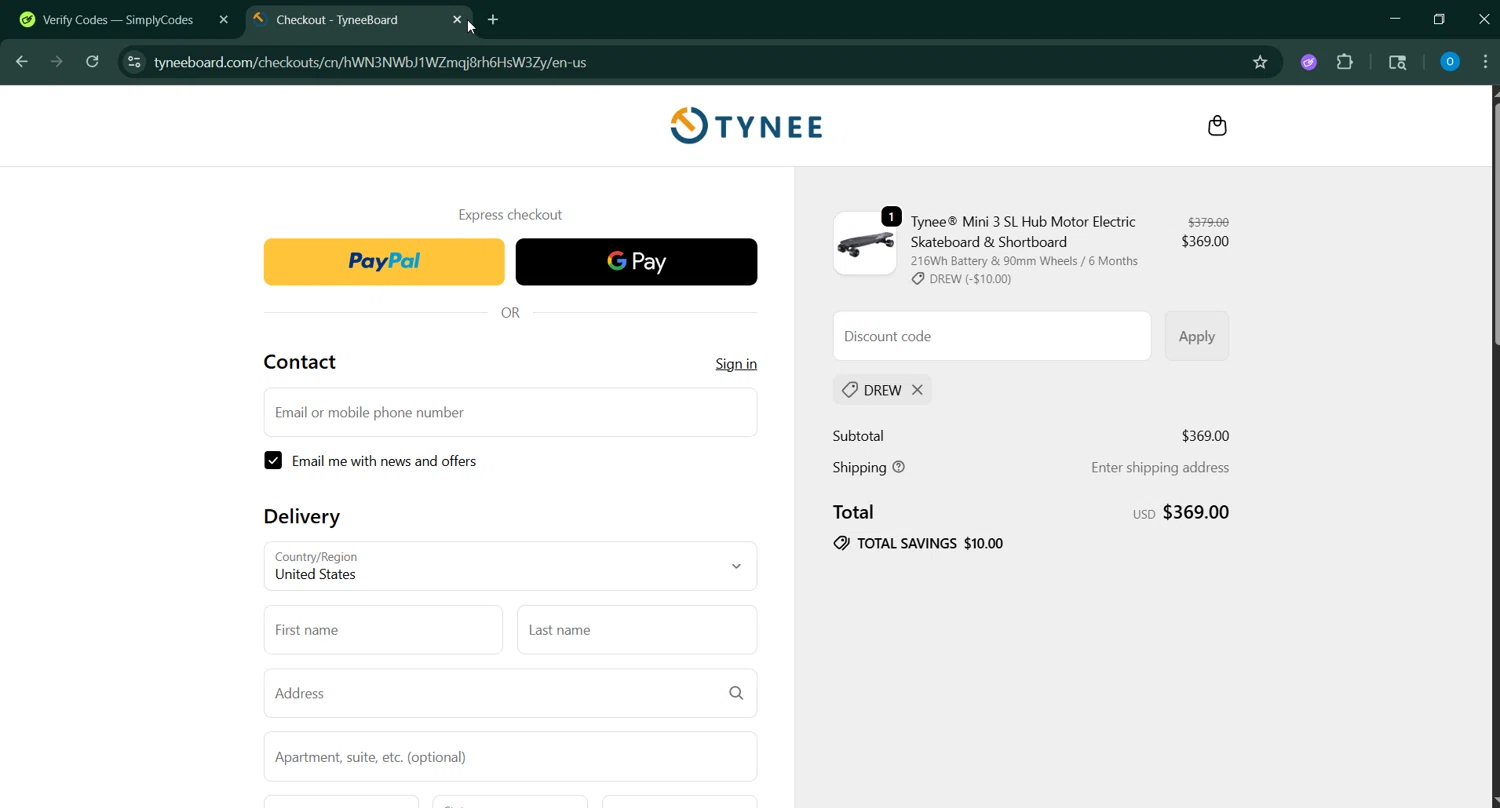The width and height of the screenshot is (1500, 808).
Task: Reload the checkout page
Action: pyautogui.click(x=92, y=62)
